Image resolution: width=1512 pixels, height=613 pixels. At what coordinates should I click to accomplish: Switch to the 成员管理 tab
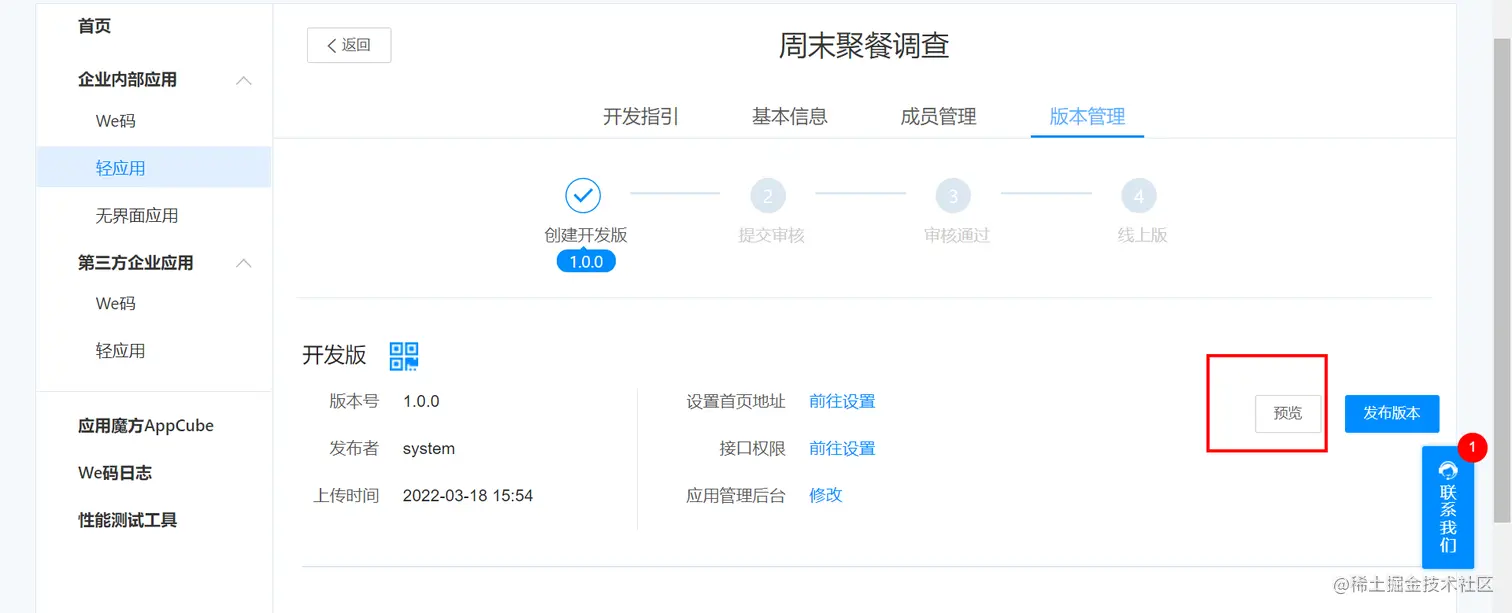pos(938,116)
